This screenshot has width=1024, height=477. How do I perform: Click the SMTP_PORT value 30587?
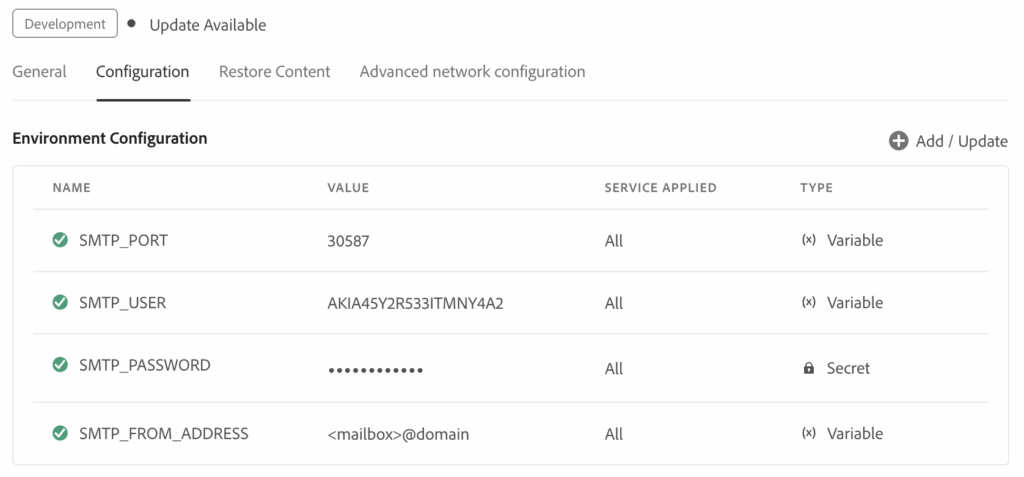[347, 241]
